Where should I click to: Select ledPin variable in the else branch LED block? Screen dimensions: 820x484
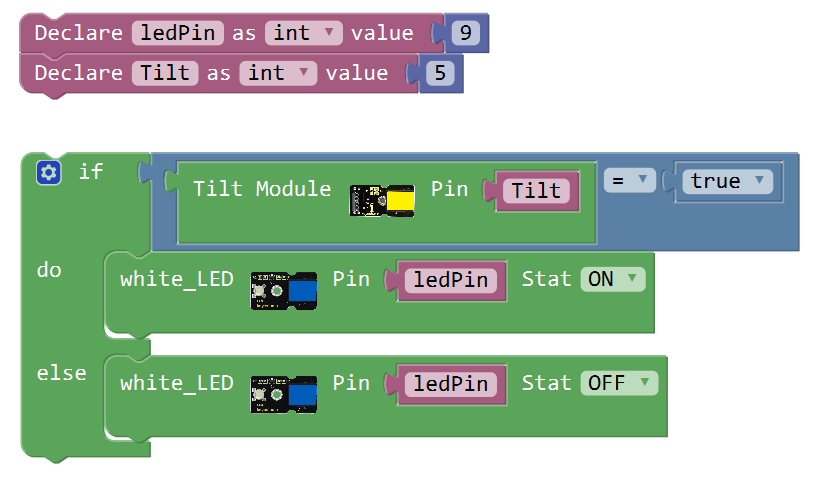451,384
